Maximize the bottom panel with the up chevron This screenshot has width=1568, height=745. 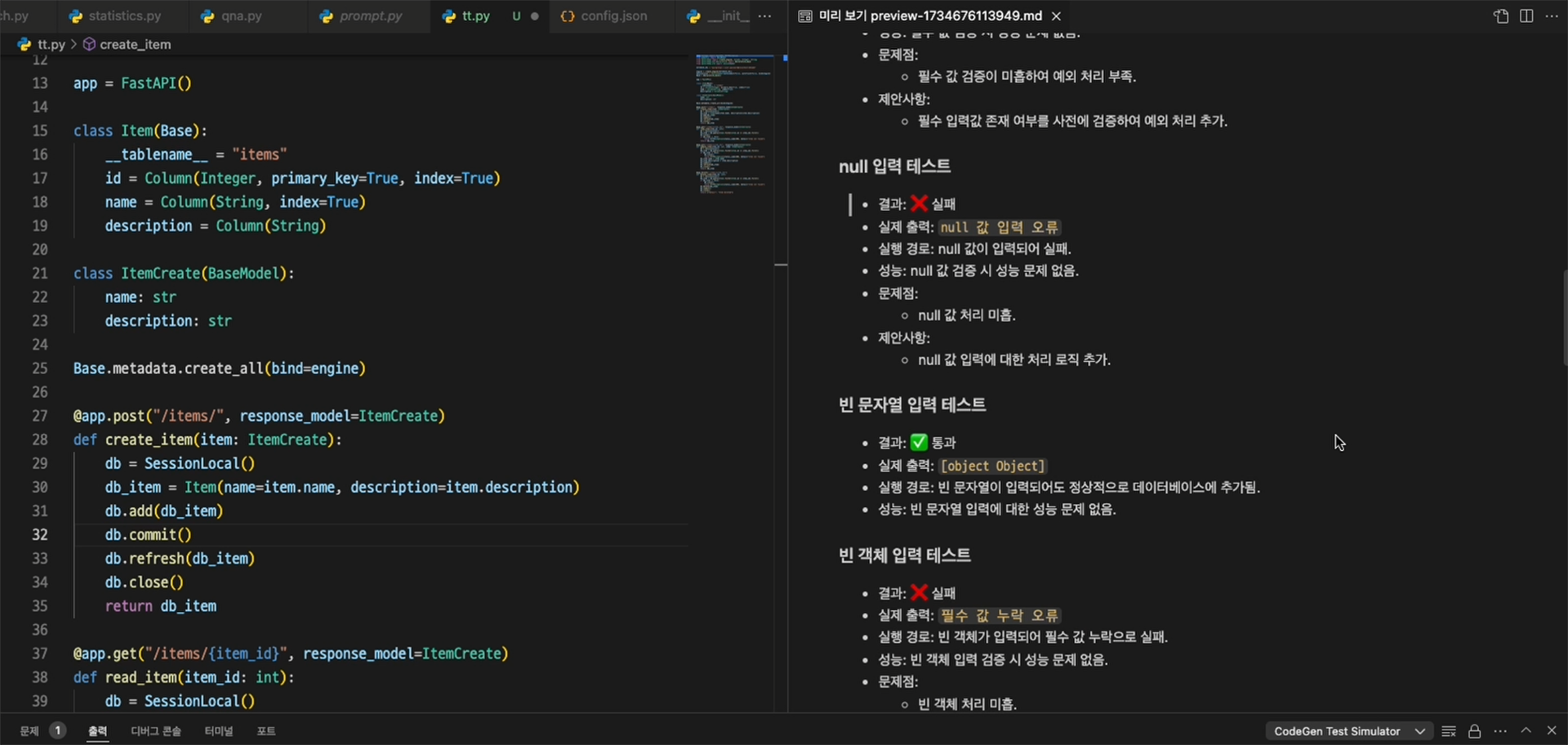point(1526,730)
